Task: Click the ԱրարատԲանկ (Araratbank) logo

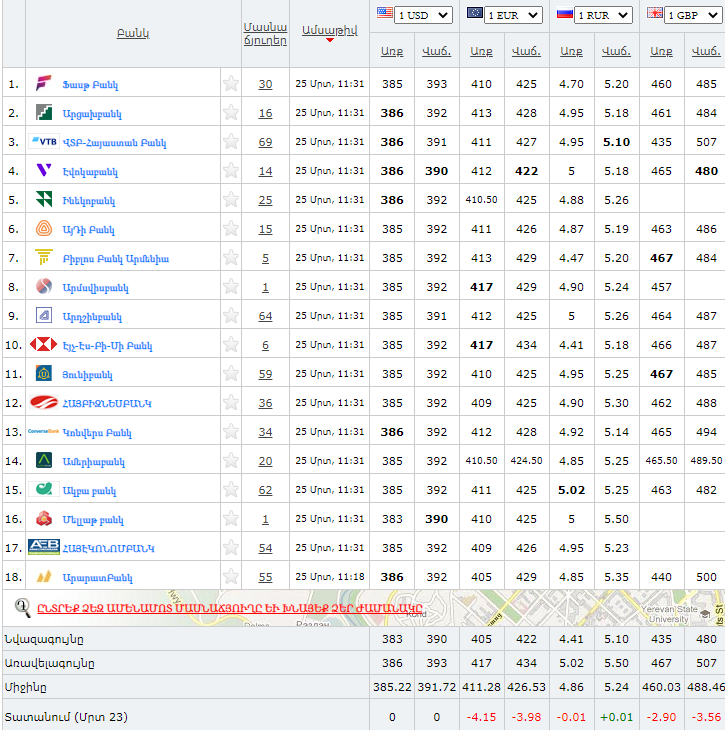Action: pyautogui.click(x=44, y=577)
